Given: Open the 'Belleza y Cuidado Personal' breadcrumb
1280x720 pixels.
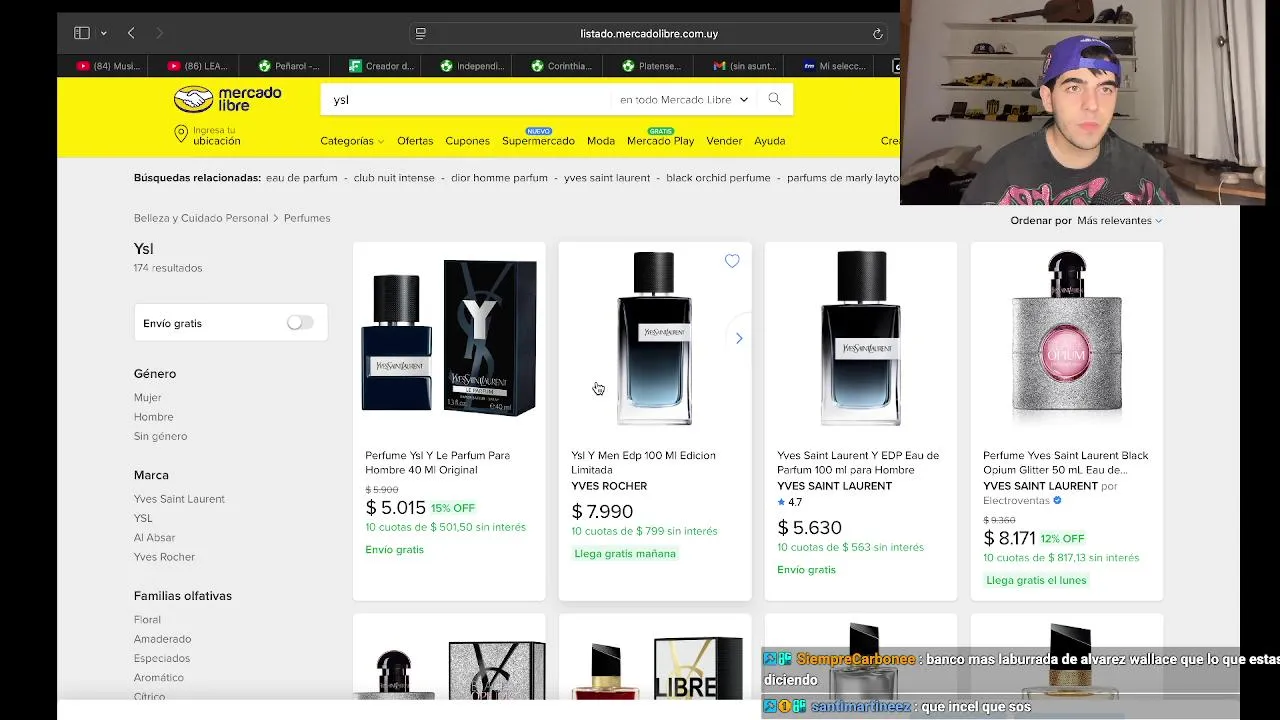Looking at the screenshot, I should point(201,218).
